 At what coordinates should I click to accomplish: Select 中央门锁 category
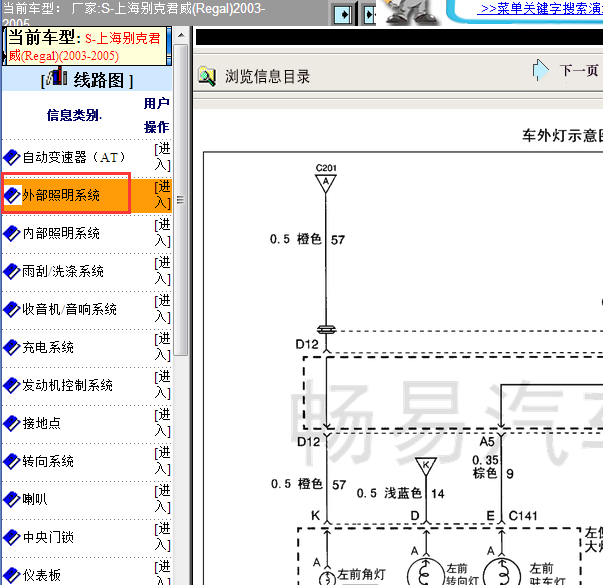[x=48, y=537]
